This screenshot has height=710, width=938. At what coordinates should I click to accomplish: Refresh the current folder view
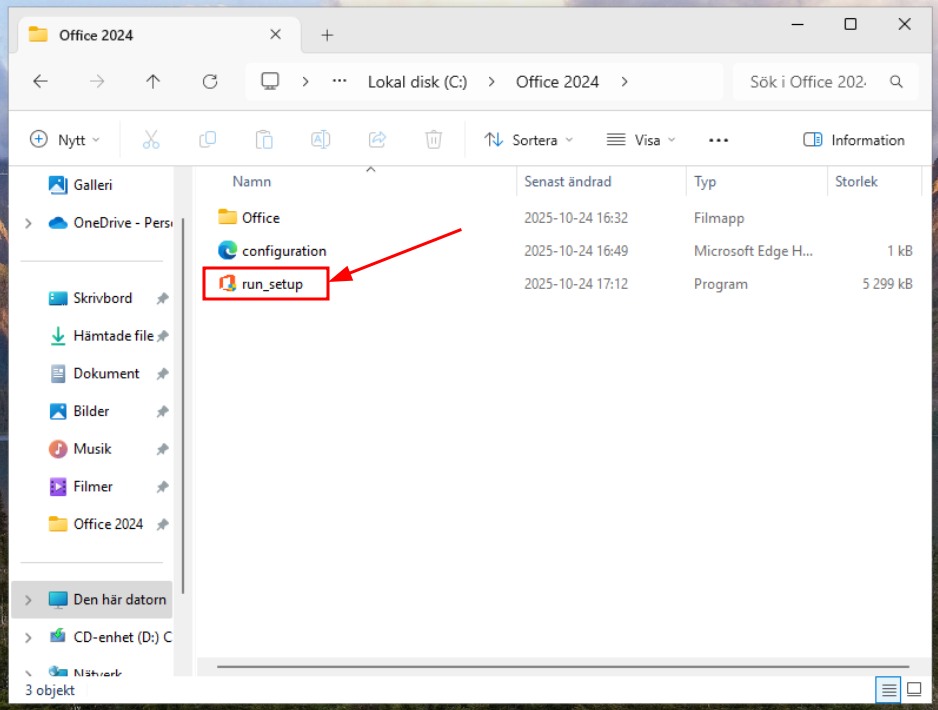pyautogui.click(x=209, y=82)
